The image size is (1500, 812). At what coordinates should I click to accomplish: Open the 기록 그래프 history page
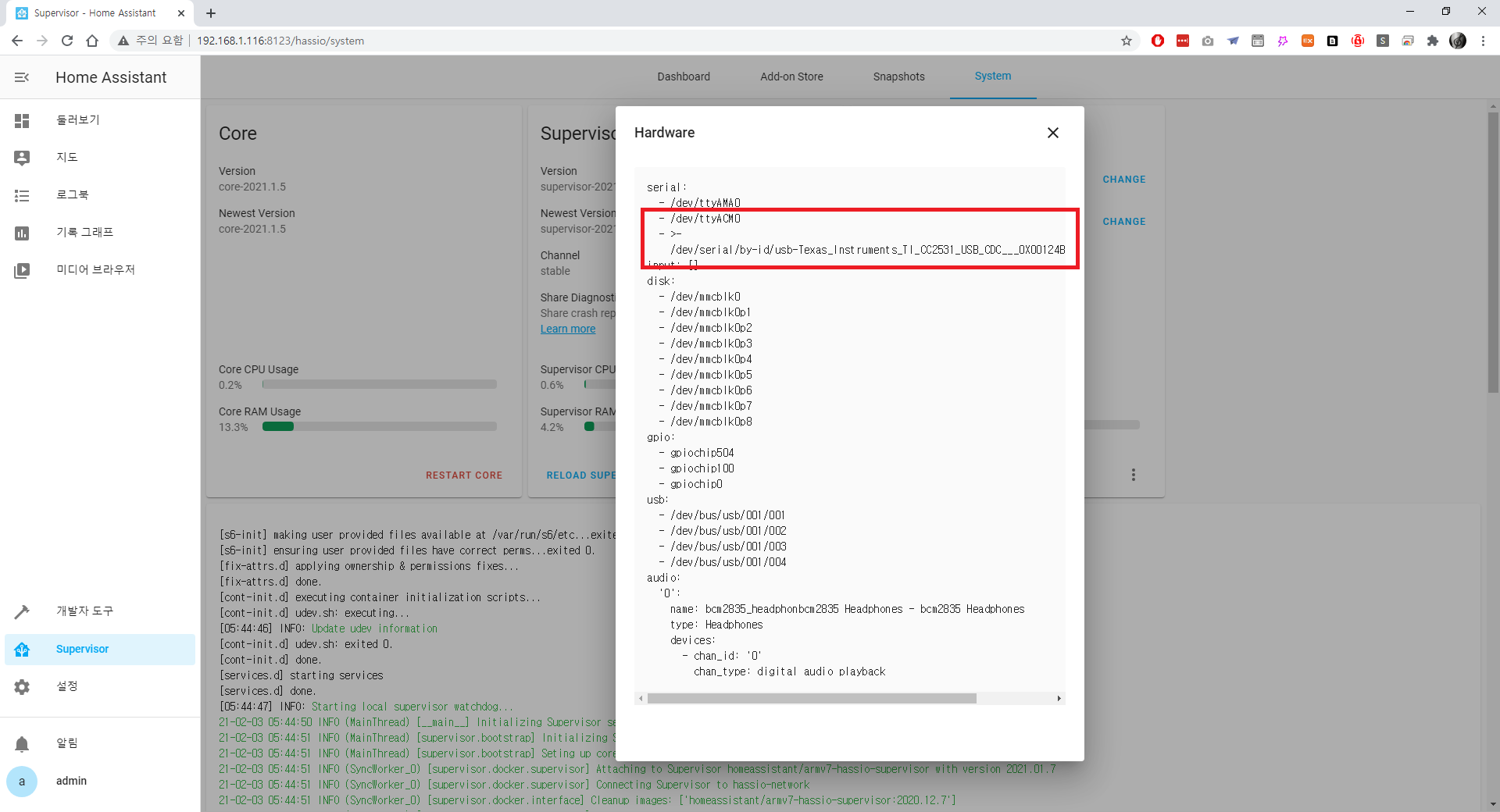(x=100, y=233)
